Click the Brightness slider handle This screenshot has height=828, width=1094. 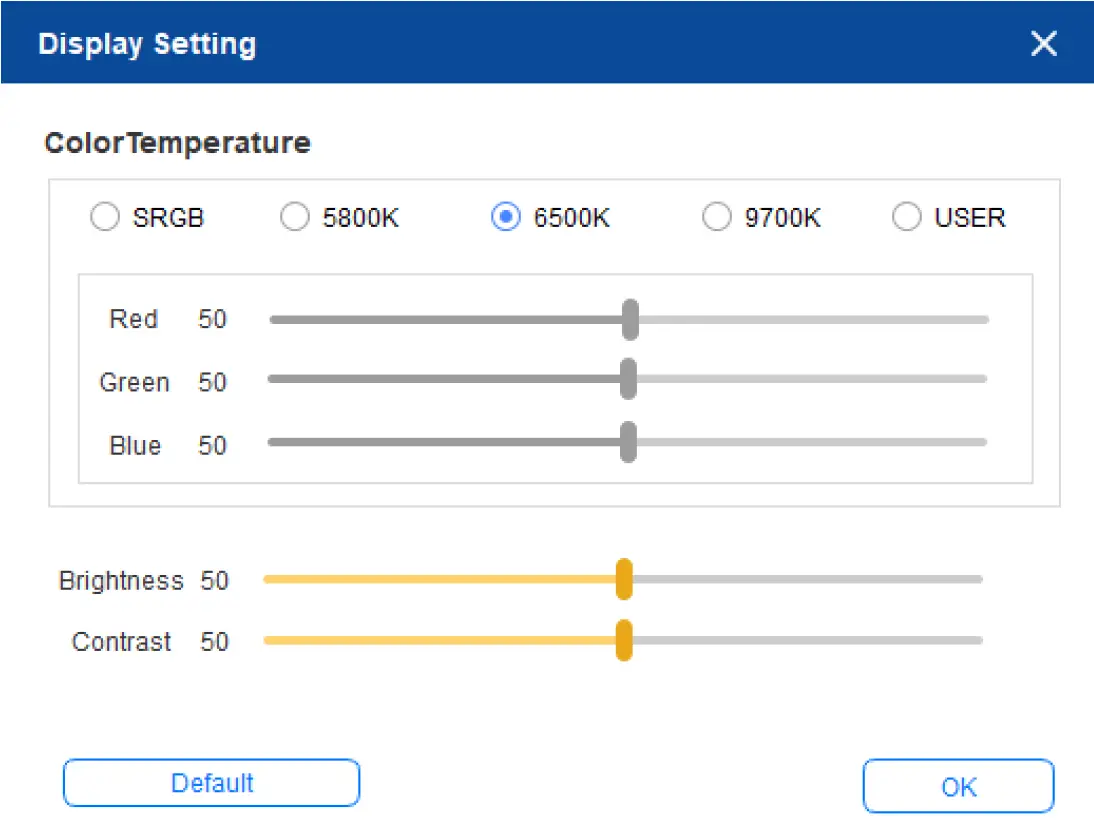(x=624, y=580)
